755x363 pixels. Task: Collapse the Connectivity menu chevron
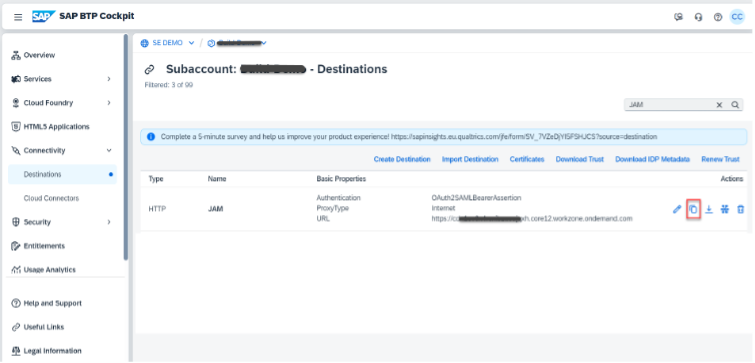[109, 150]
